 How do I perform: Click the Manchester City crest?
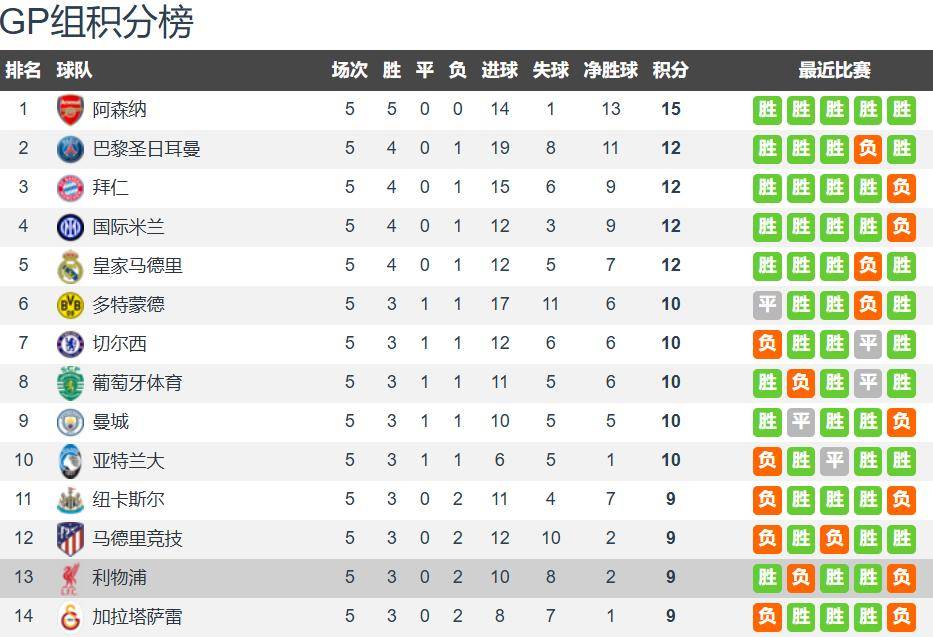70,421
